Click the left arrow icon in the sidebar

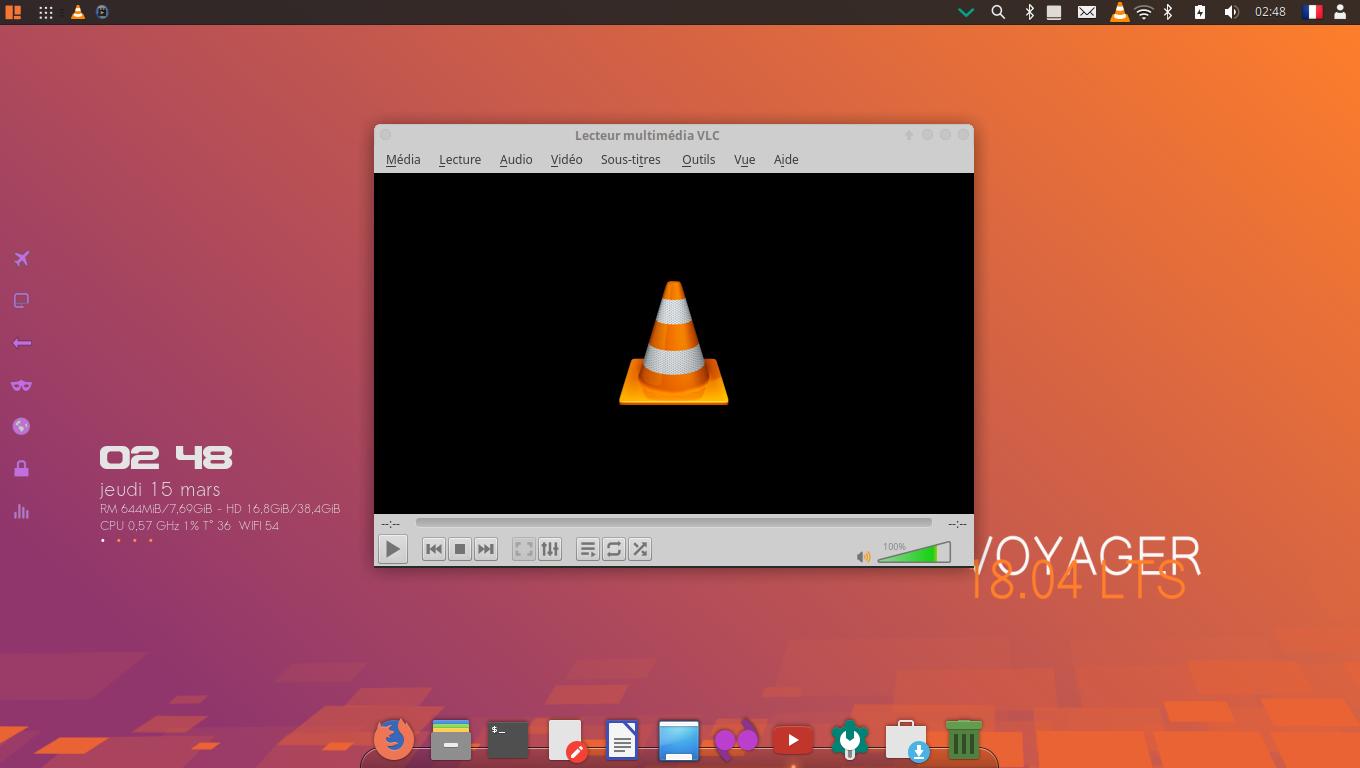pos(21,343)
